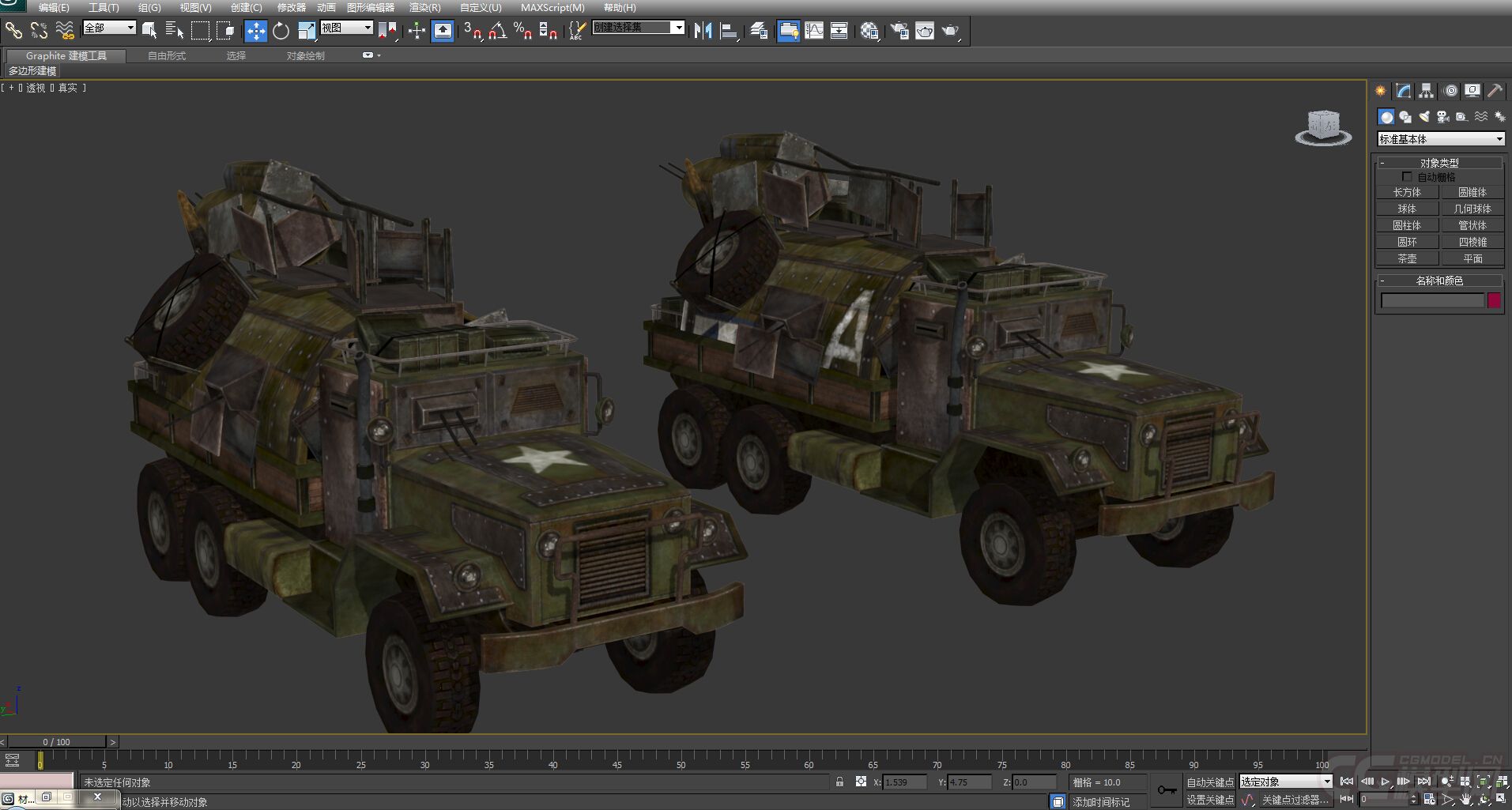Open Select by Name list icon
The width and height of the screenshot is (1512, 810).
click(175, 31)
